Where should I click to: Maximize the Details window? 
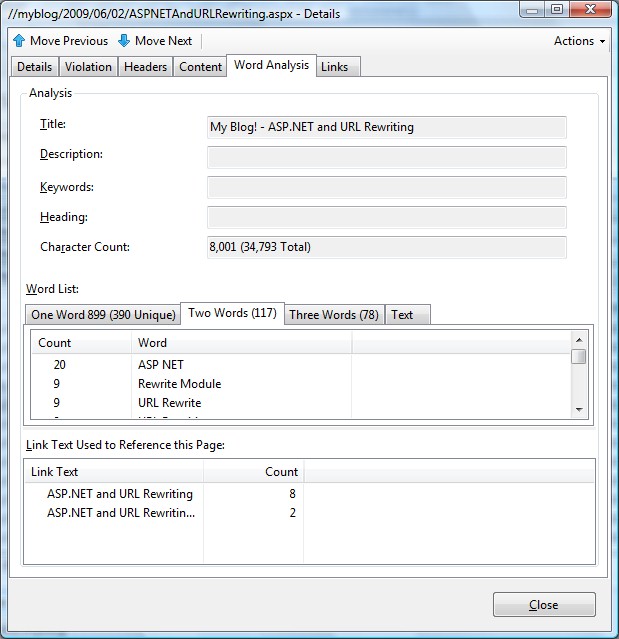click(557, 10)
